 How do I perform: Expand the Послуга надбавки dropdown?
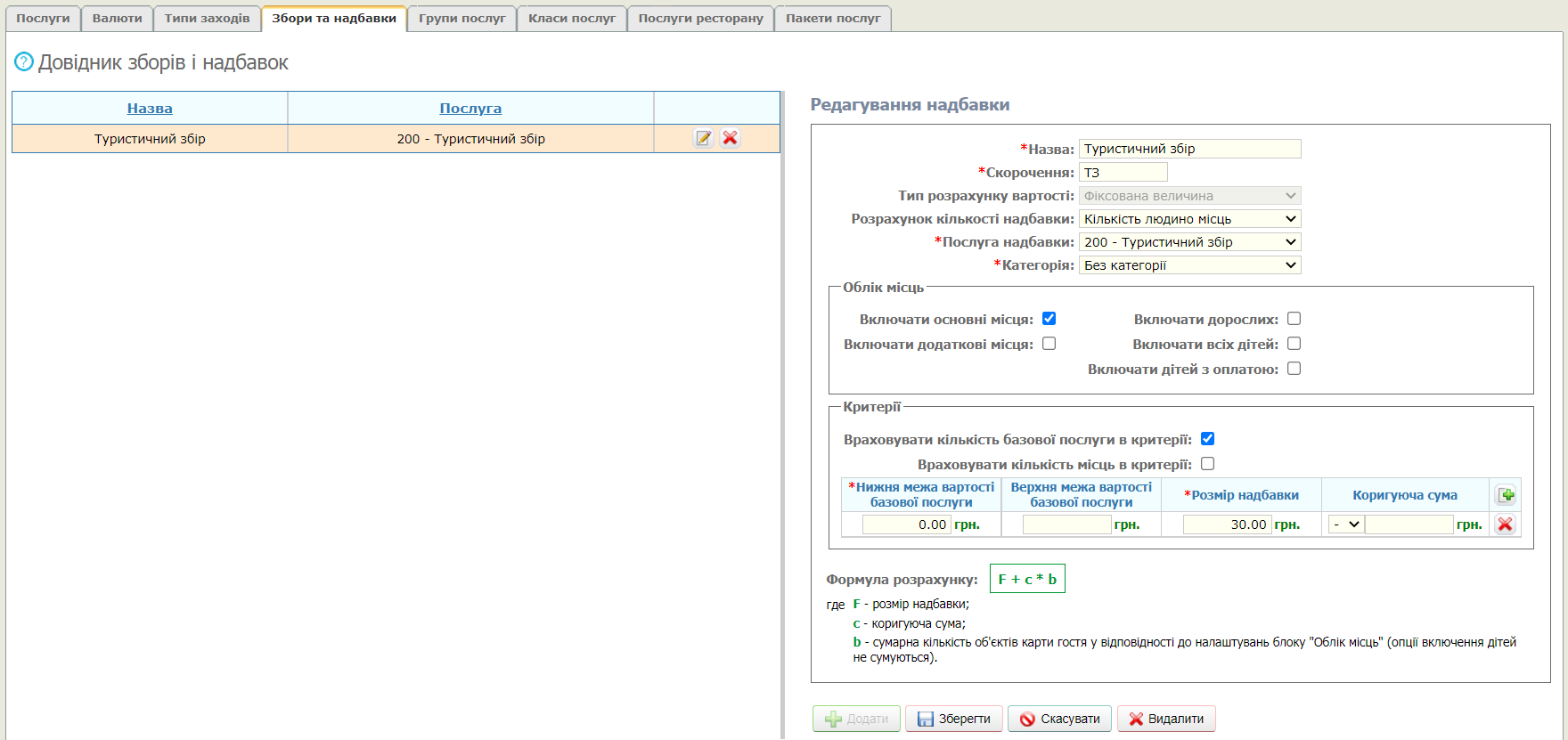tap(1189, 242)
